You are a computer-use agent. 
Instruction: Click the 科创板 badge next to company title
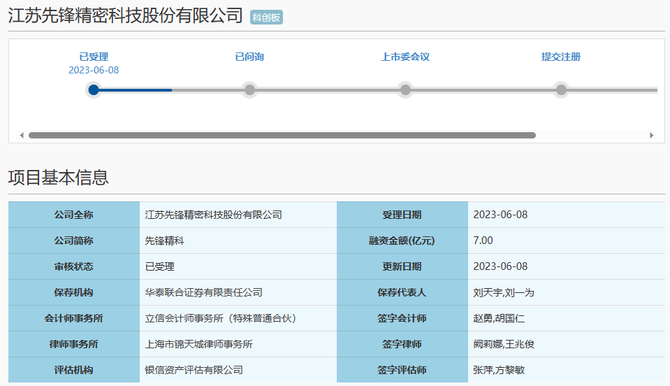click(266, 17)
